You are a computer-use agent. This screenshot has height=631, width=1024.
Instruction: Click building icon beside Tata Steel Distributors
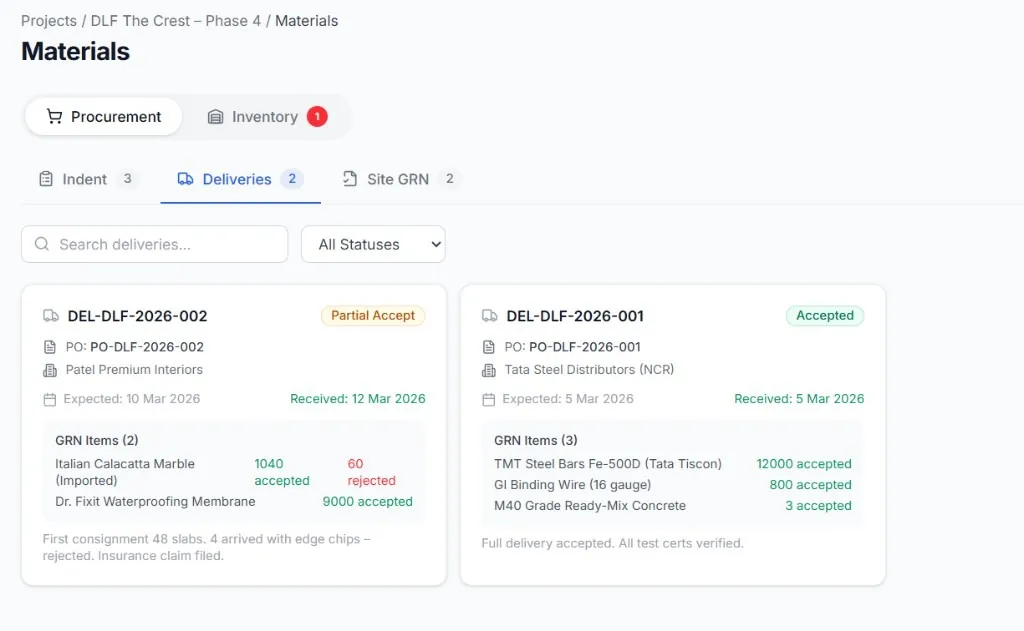tap(488, 370)
